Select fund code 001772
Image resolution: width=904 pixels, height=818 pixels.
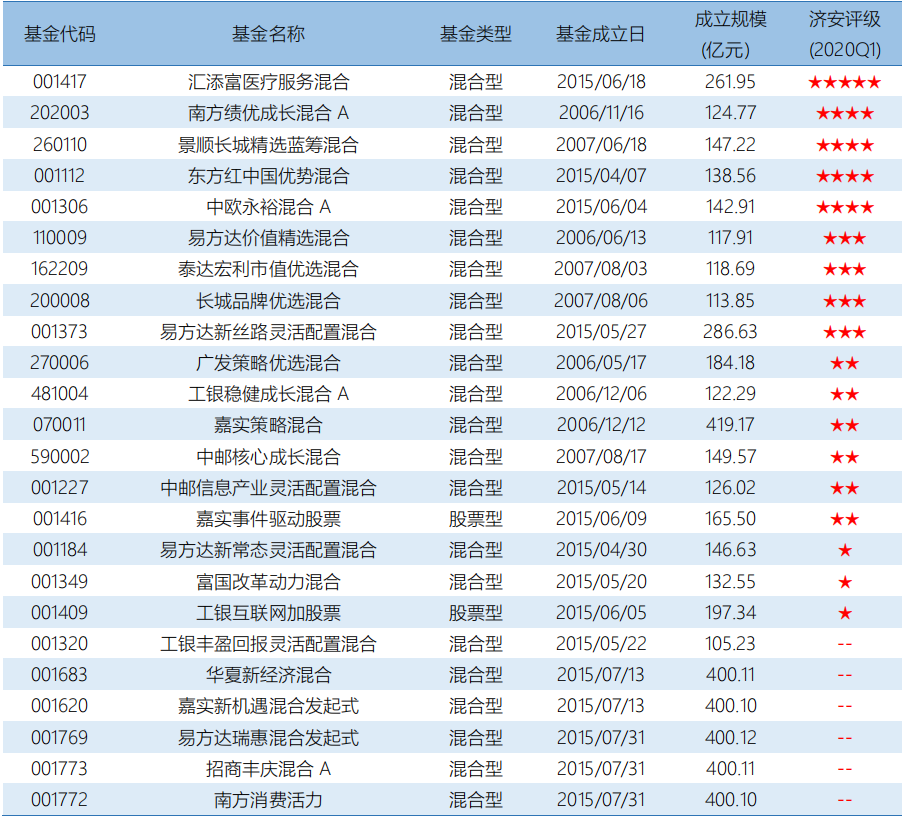pos(59,800)
